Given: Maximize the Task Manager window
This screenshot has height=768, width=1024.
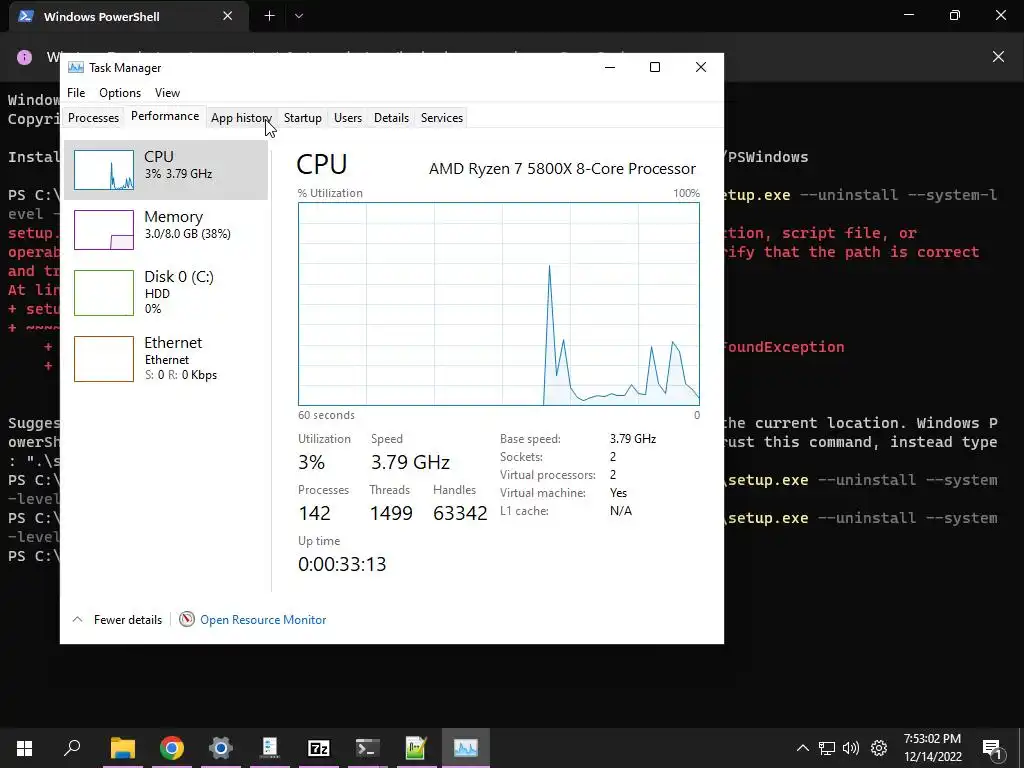Looking at the screenshot, I should pos(655,67).
